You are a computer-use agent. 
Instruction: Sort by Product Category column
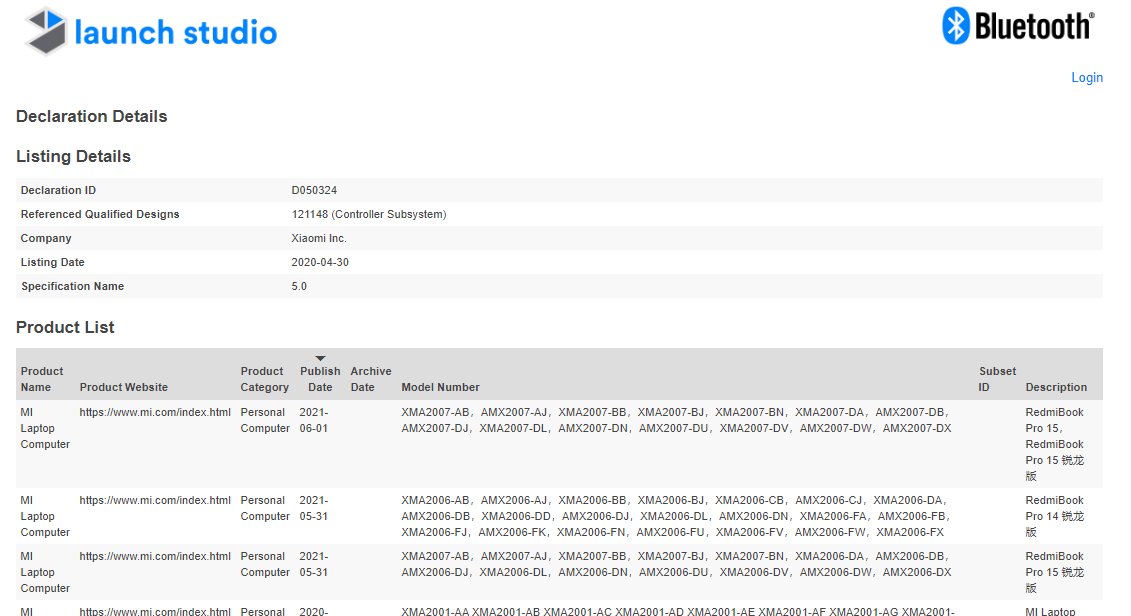[x=264, y=379]
